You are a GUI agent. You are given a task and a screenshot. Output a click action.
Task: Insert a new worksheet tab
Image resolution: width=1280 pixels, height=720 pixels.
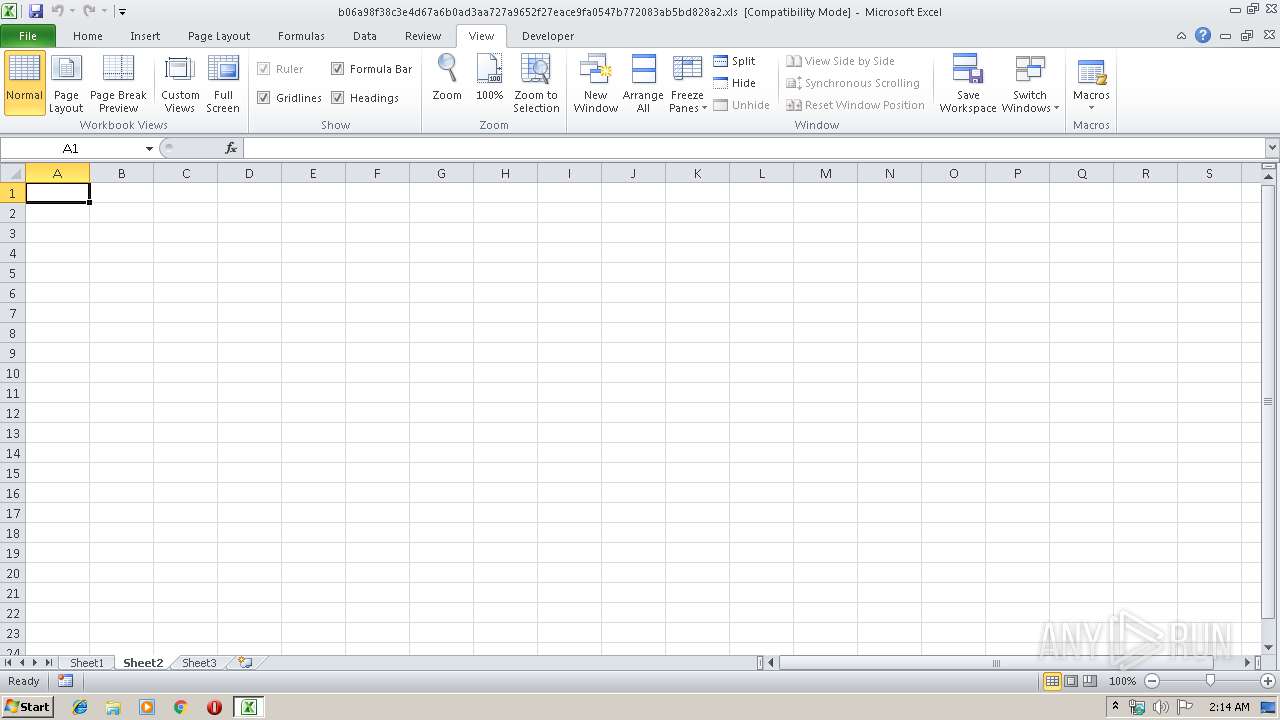tap(245, 662)
